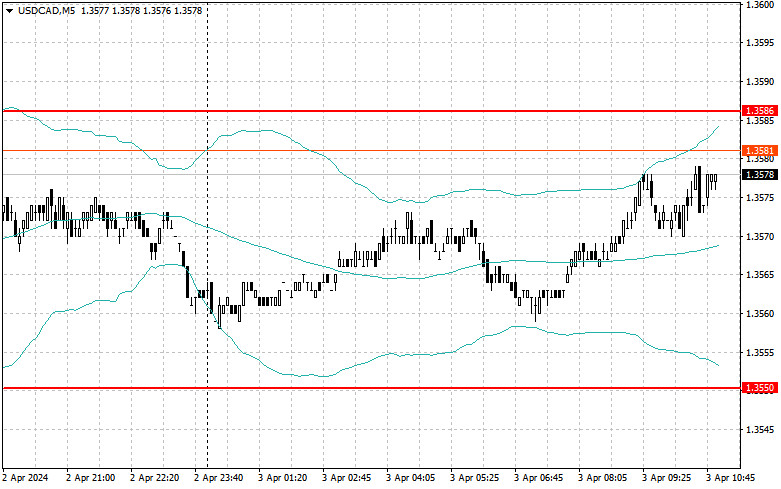Click the 1.3570 price axis value
Screen dimensions: 781x489
click(760, 237)
